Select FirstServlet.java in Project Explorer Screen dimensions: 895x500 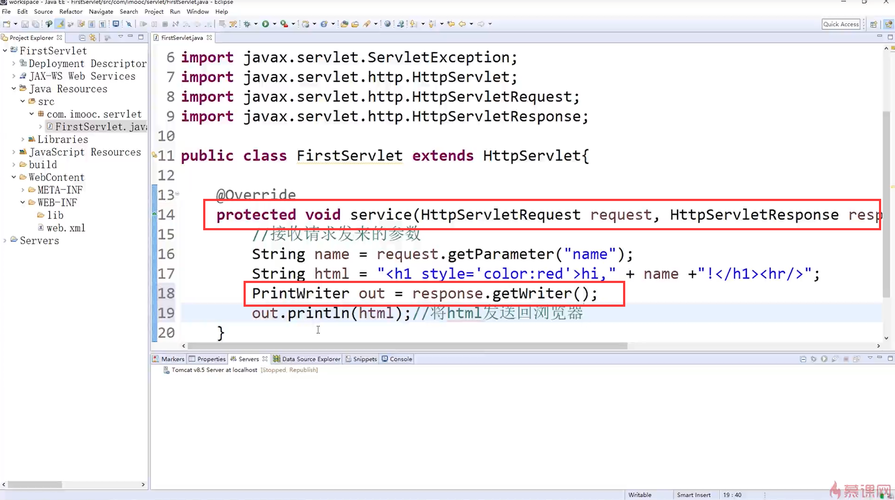(x=100, y=127)
